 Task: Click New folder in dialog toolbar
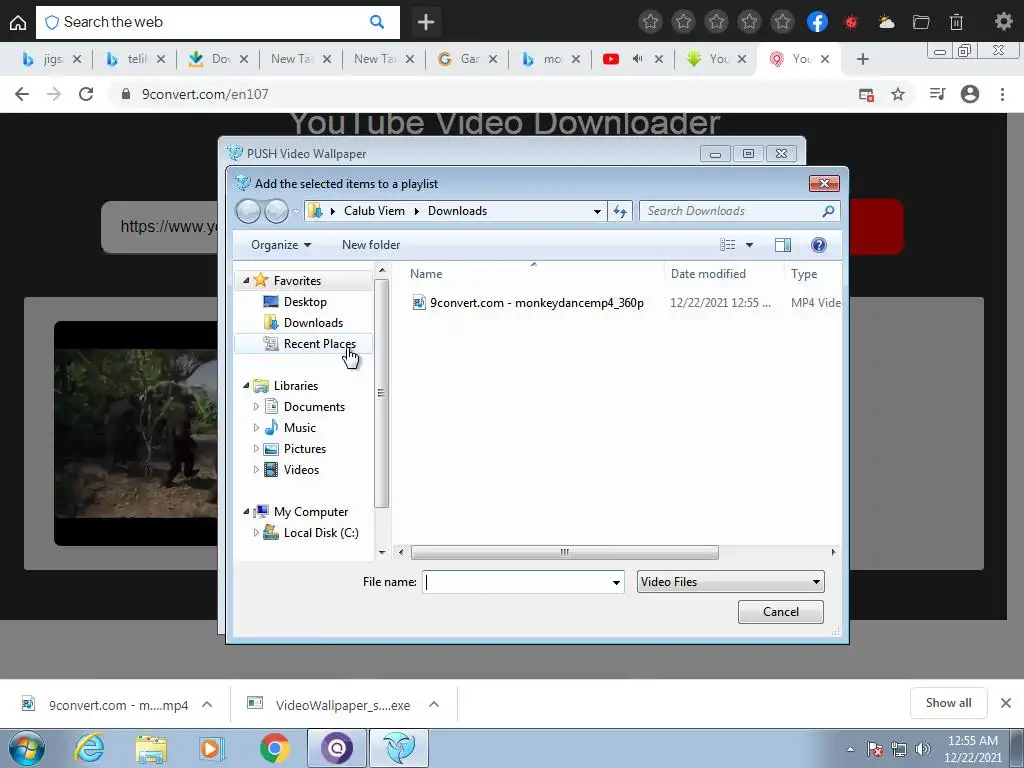(371, 245)
